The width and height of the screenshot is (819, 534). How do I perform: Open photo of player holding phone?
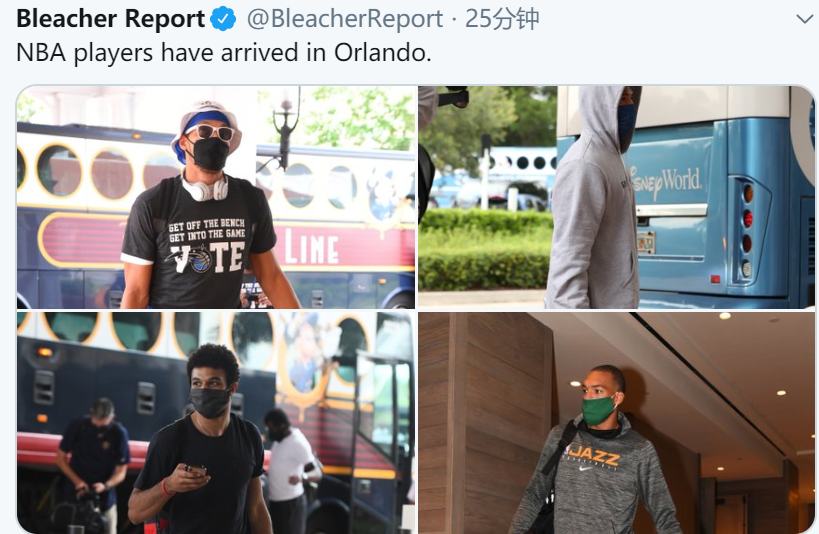(216, 423)
